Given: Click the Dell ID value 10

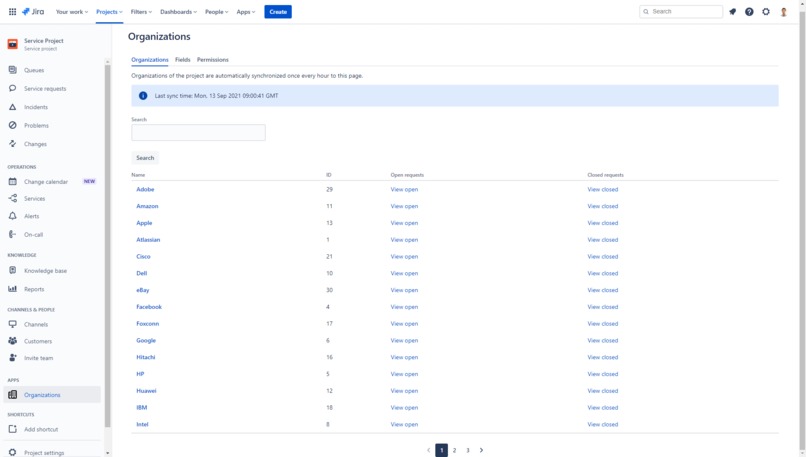Looking at the screenshot, I should (329, 273).
